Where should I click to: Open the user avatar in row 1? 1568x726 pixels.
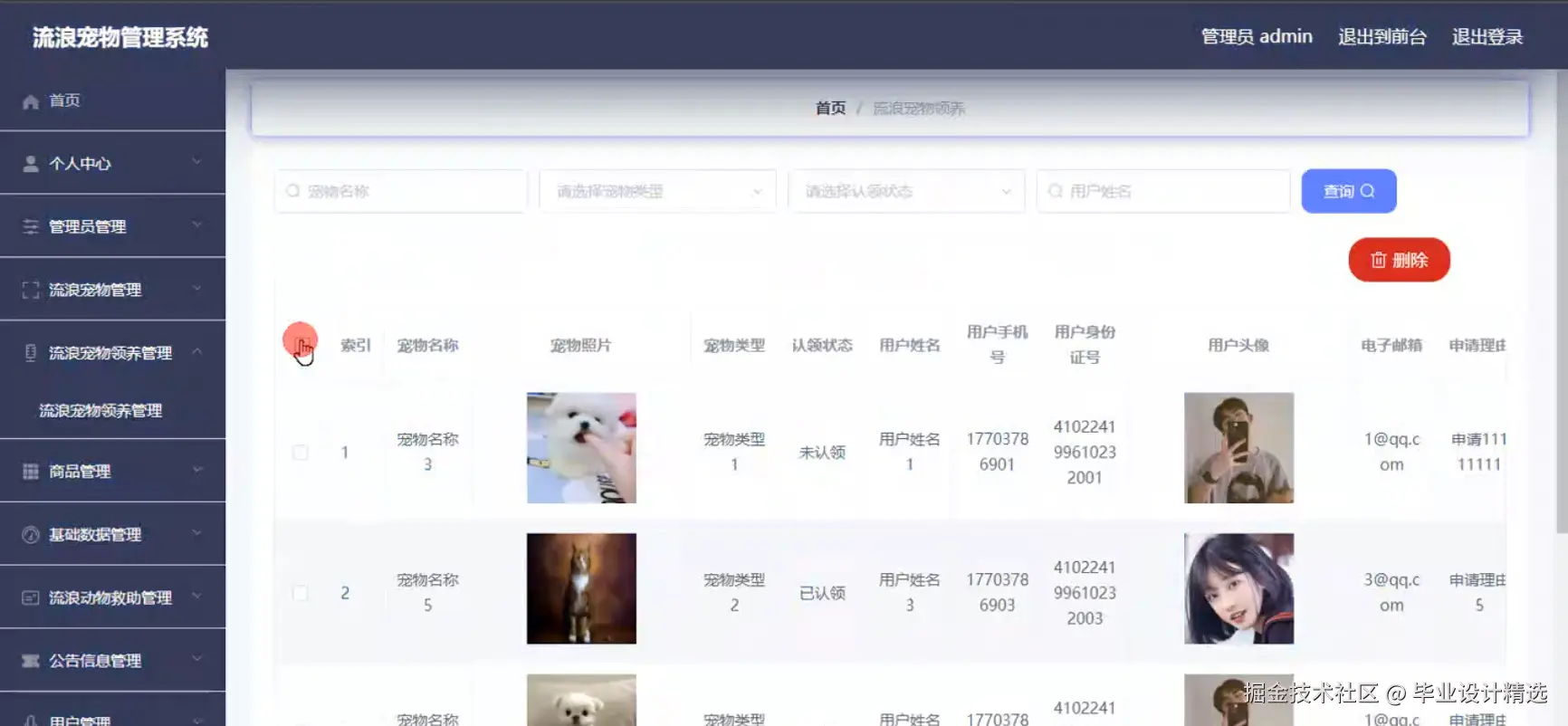point(1238,448)
